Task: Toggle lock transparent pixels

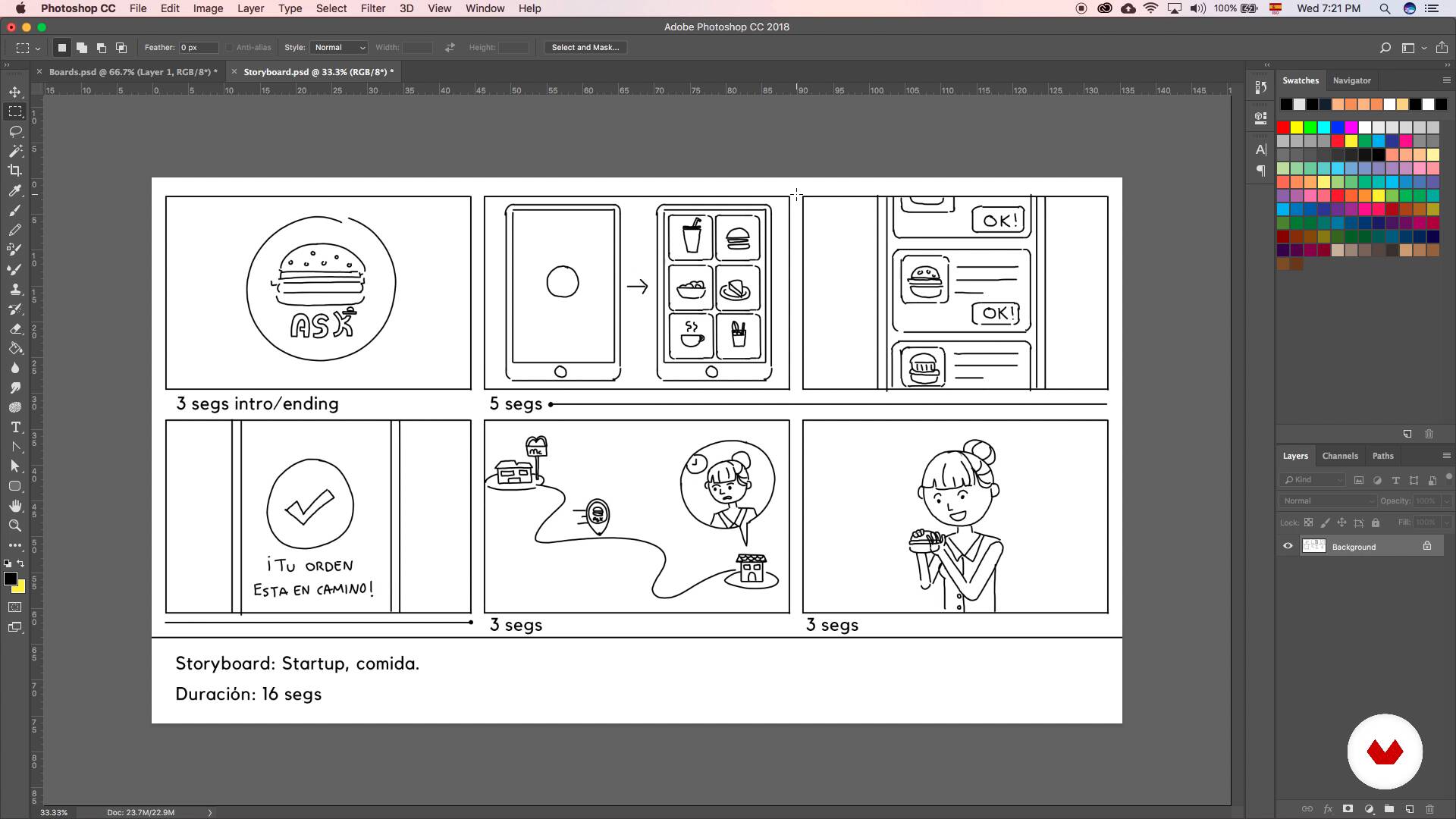Action: pyautogui.click(x=1308, y=522)
